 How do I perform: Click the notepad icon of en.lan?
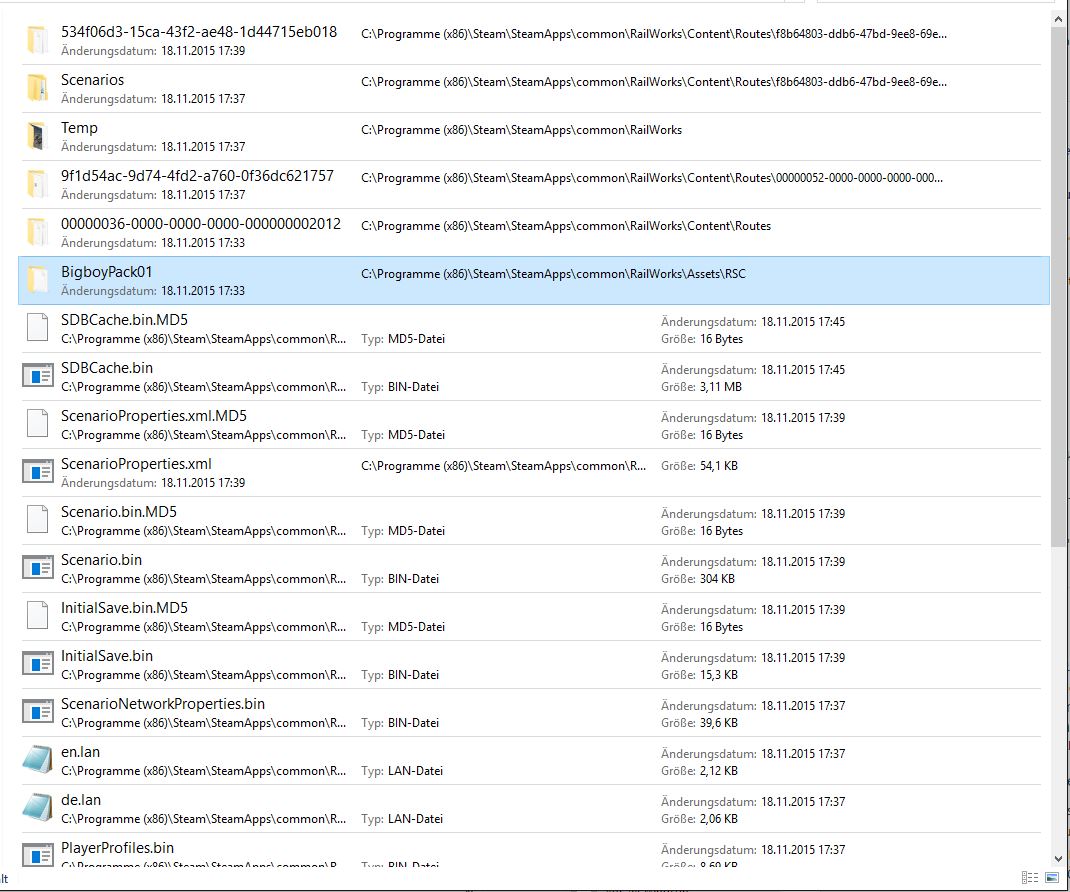point(38,760)
